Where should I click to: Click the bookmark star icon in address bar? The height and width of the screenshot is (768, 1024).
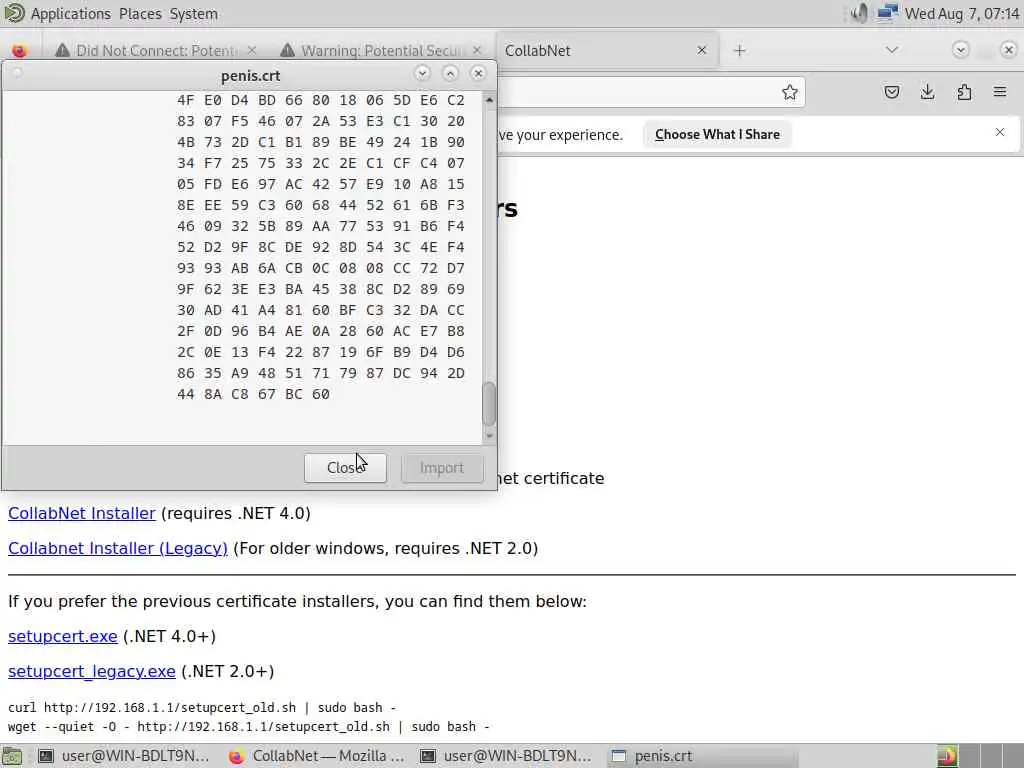point(790,92)
